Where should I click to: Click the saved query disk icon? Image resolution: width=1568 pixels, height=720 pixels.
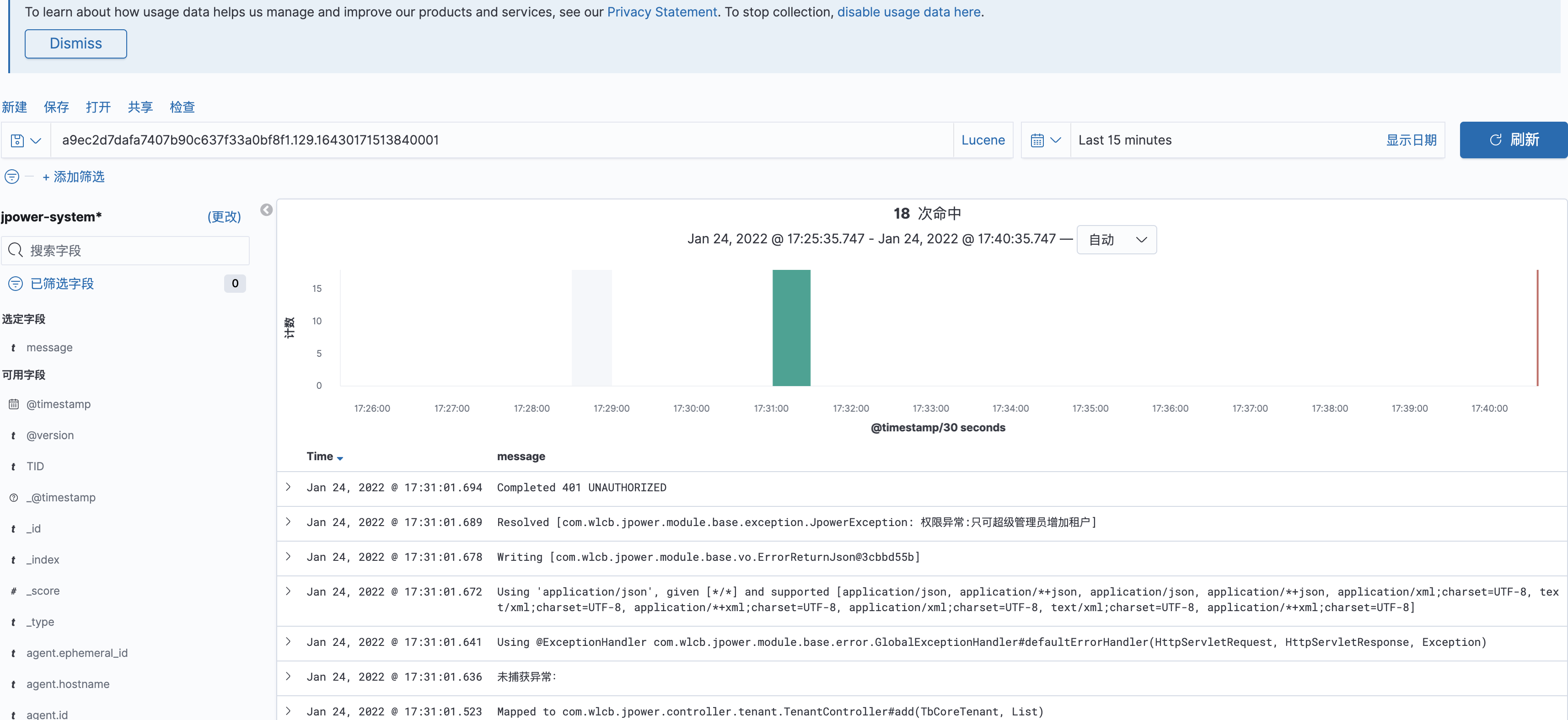(x=17, y=140)
